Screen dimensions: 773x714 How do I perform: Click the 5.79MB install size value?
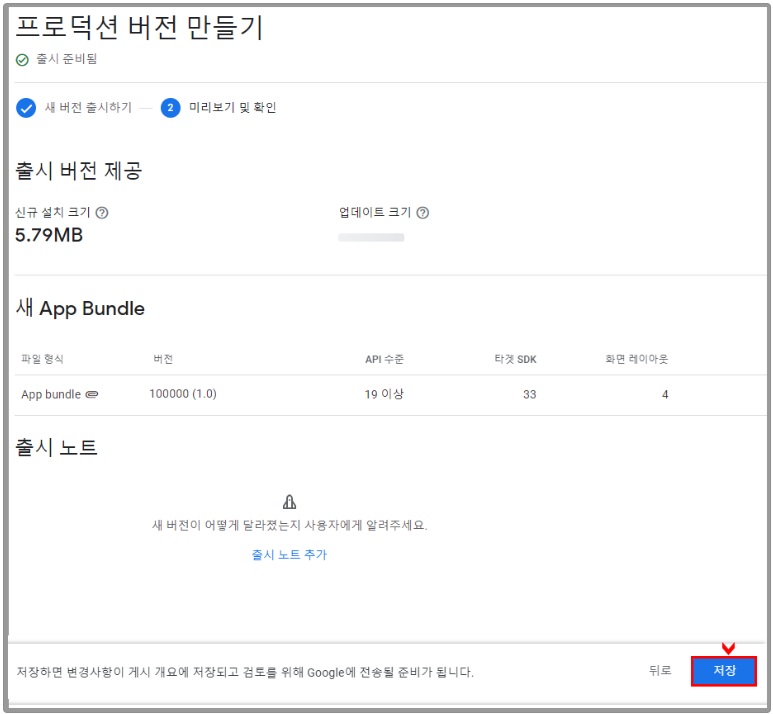click(x=49, y=235)
